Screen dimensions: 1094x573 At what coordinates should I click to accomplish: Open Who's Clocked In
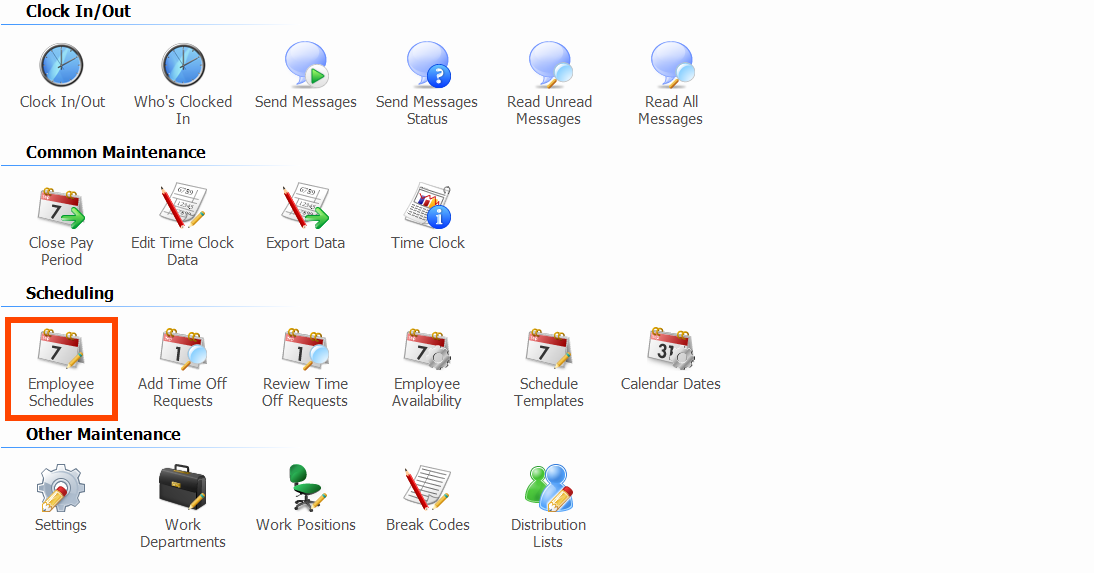tap(183, 66)
